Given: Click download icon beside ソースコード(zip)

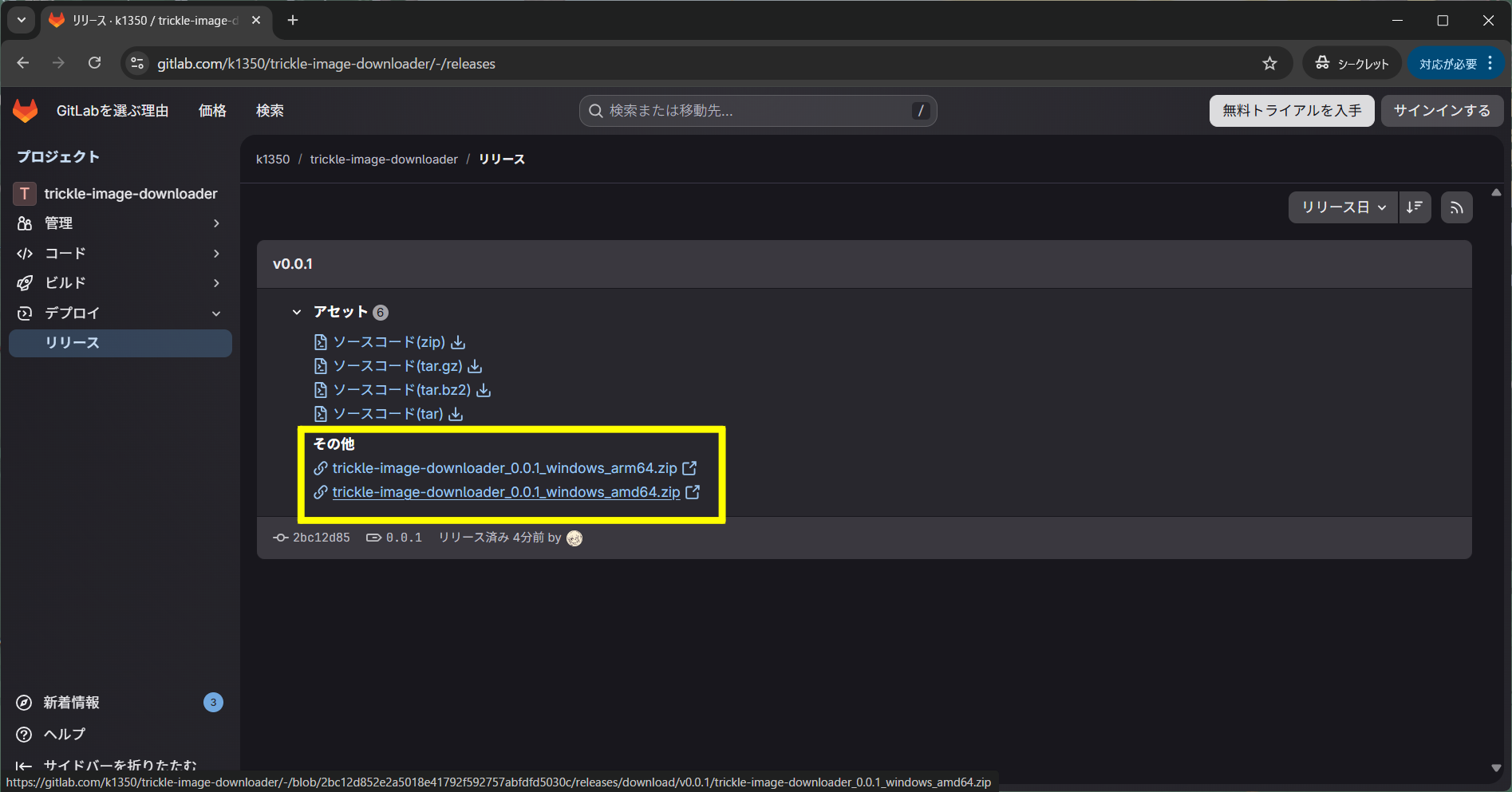Looking at the screenshot, I should coord(458,342).
